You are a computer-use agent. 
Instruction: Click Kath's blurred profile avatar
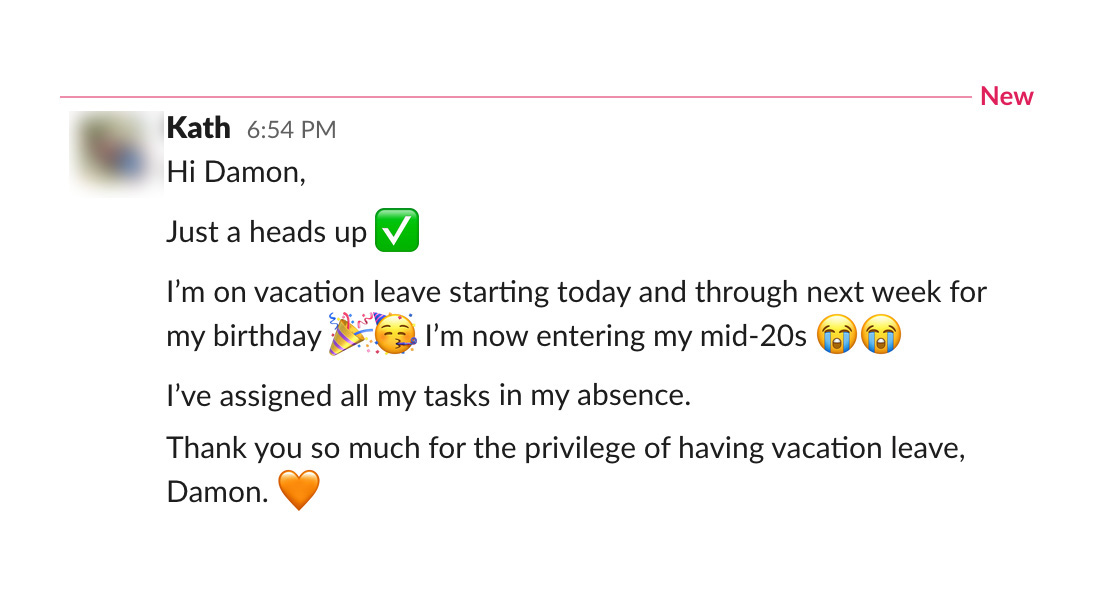[x=116, y=151]
